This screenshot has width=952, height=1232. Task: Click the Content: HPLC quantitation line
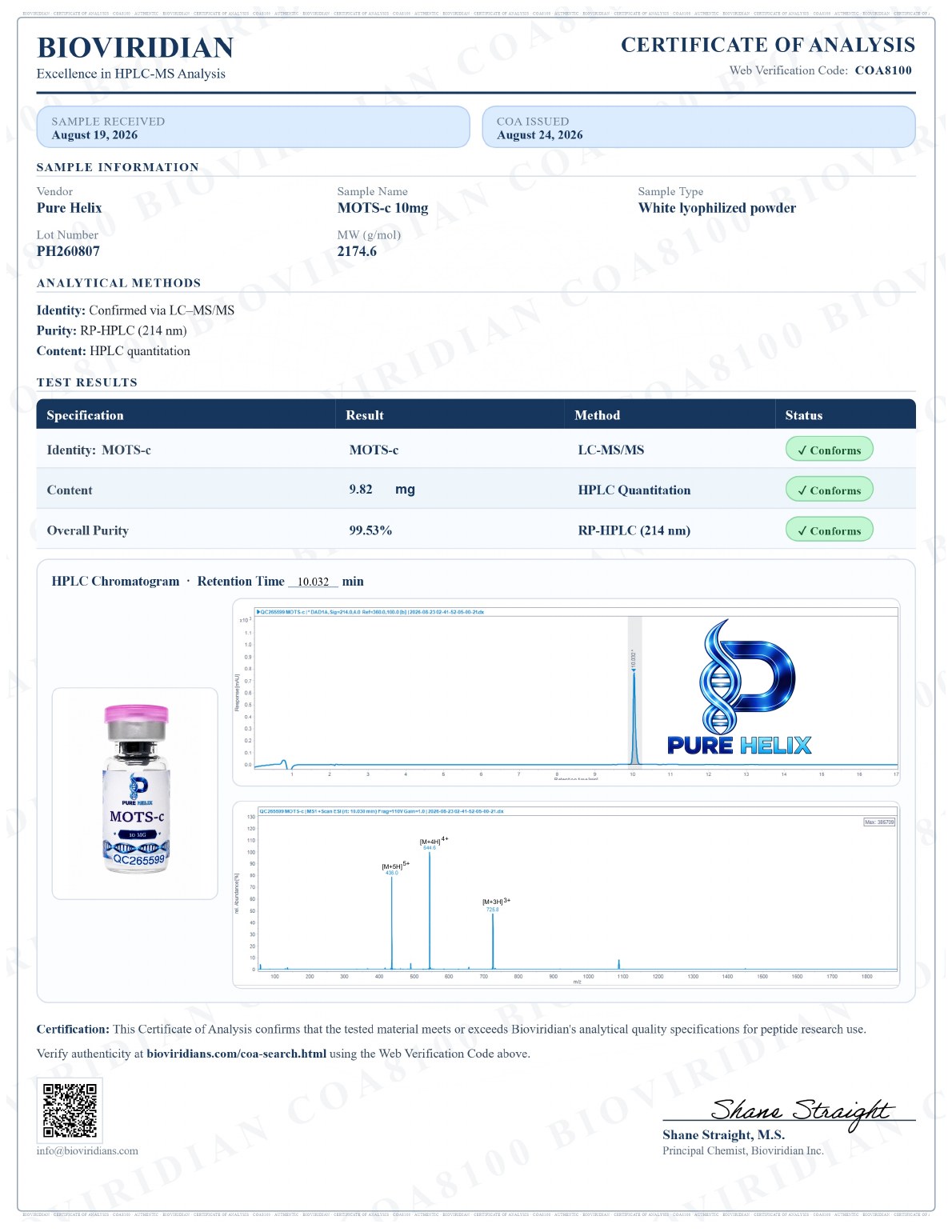[114, 353]
